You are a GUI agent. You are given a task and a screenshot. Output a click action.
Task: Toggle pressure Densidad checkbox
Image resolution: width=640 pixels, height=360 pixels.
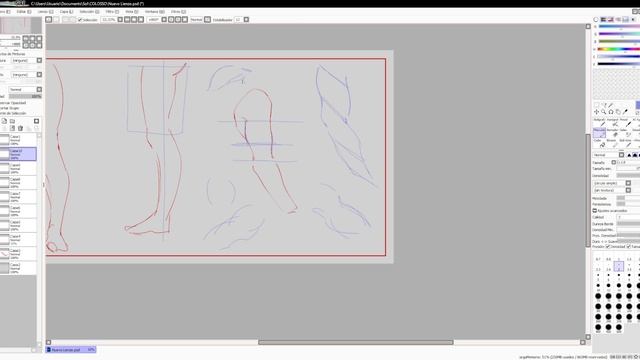608,247
